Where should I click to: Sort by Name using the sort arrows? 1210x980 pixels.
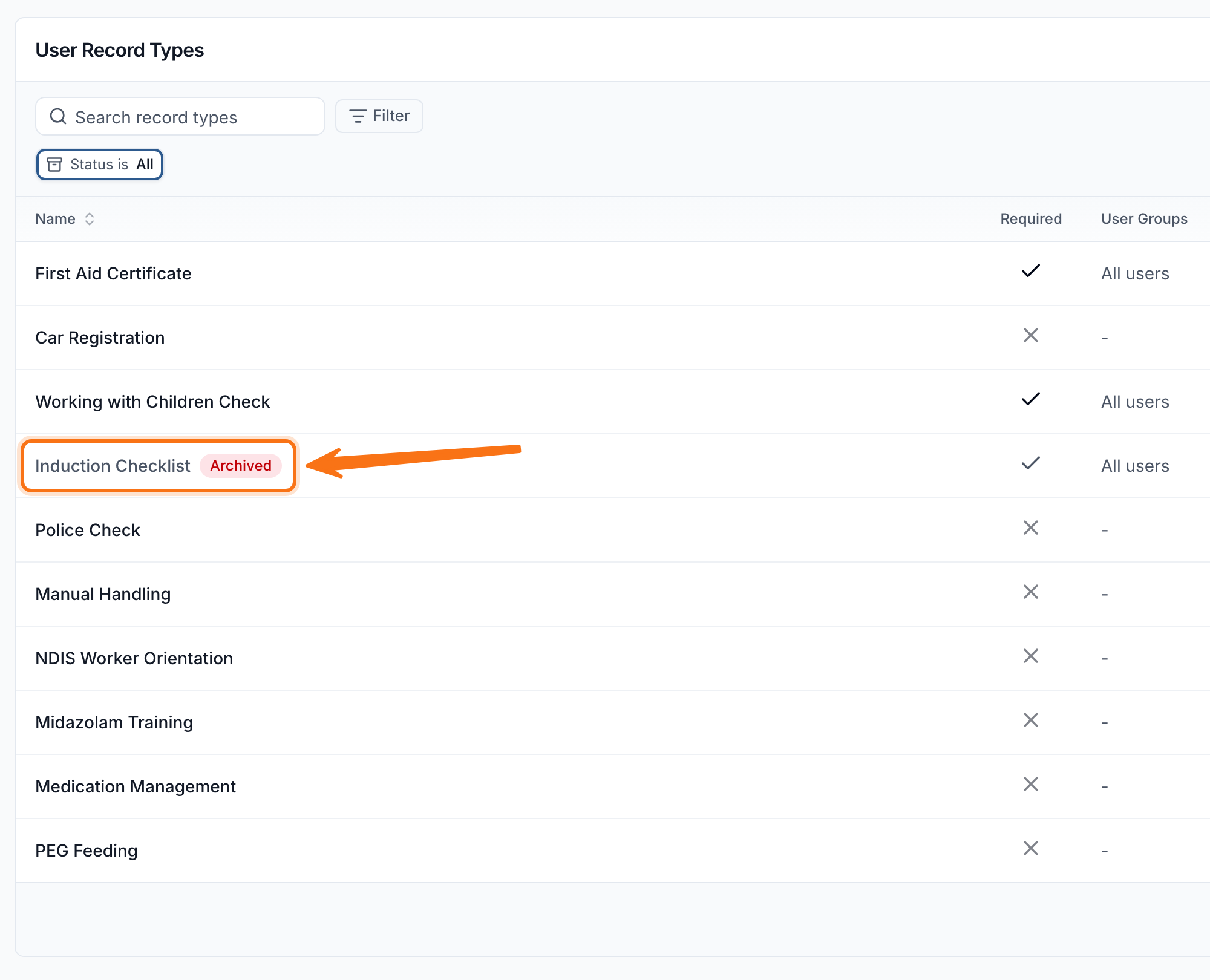coord(90,219)
